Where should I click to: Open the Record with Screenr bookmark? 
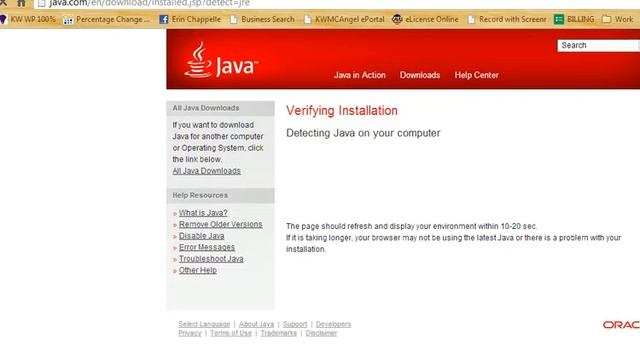click(507, 19)
